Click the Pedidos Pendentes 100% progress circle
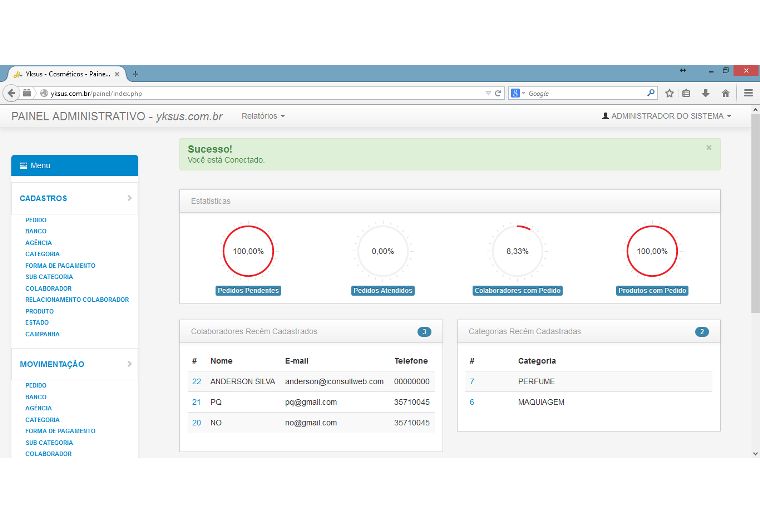Screen dimensions: 760x520 tap(248, 251)
